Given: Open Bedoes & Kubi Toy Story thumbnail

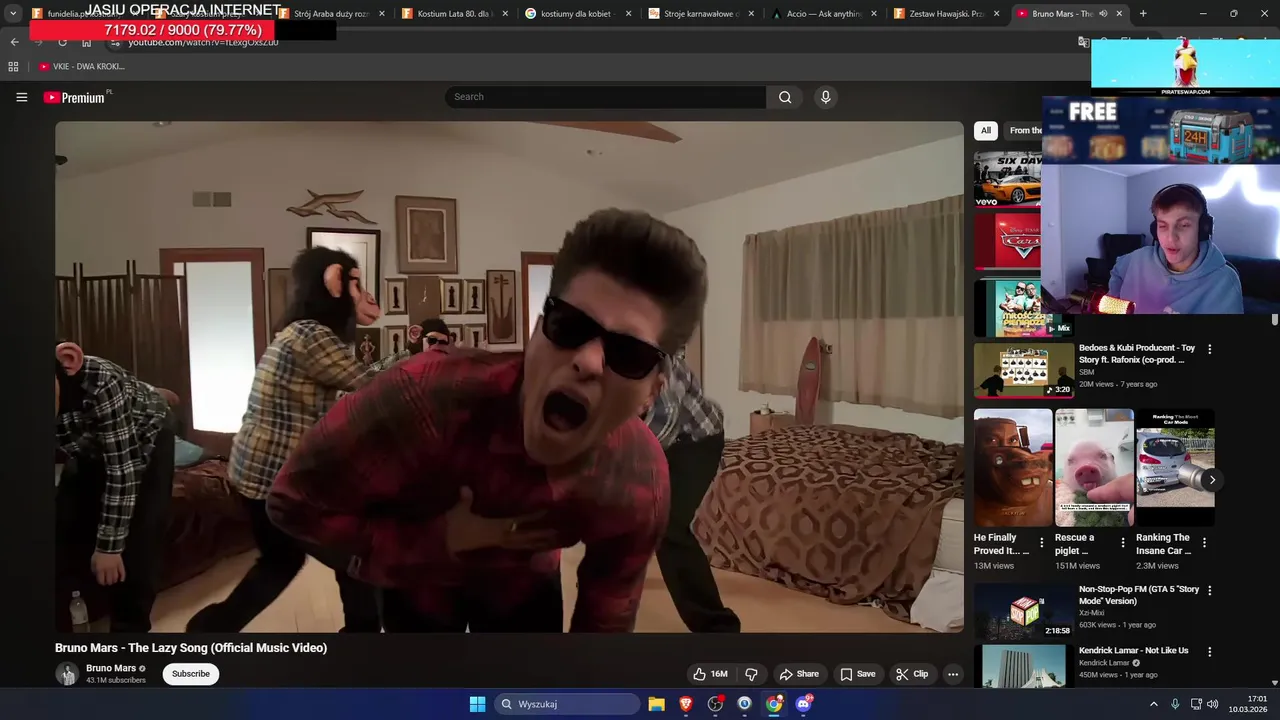Looking at the screenshot, I should pyautogui.click(x=1024, y=370).
